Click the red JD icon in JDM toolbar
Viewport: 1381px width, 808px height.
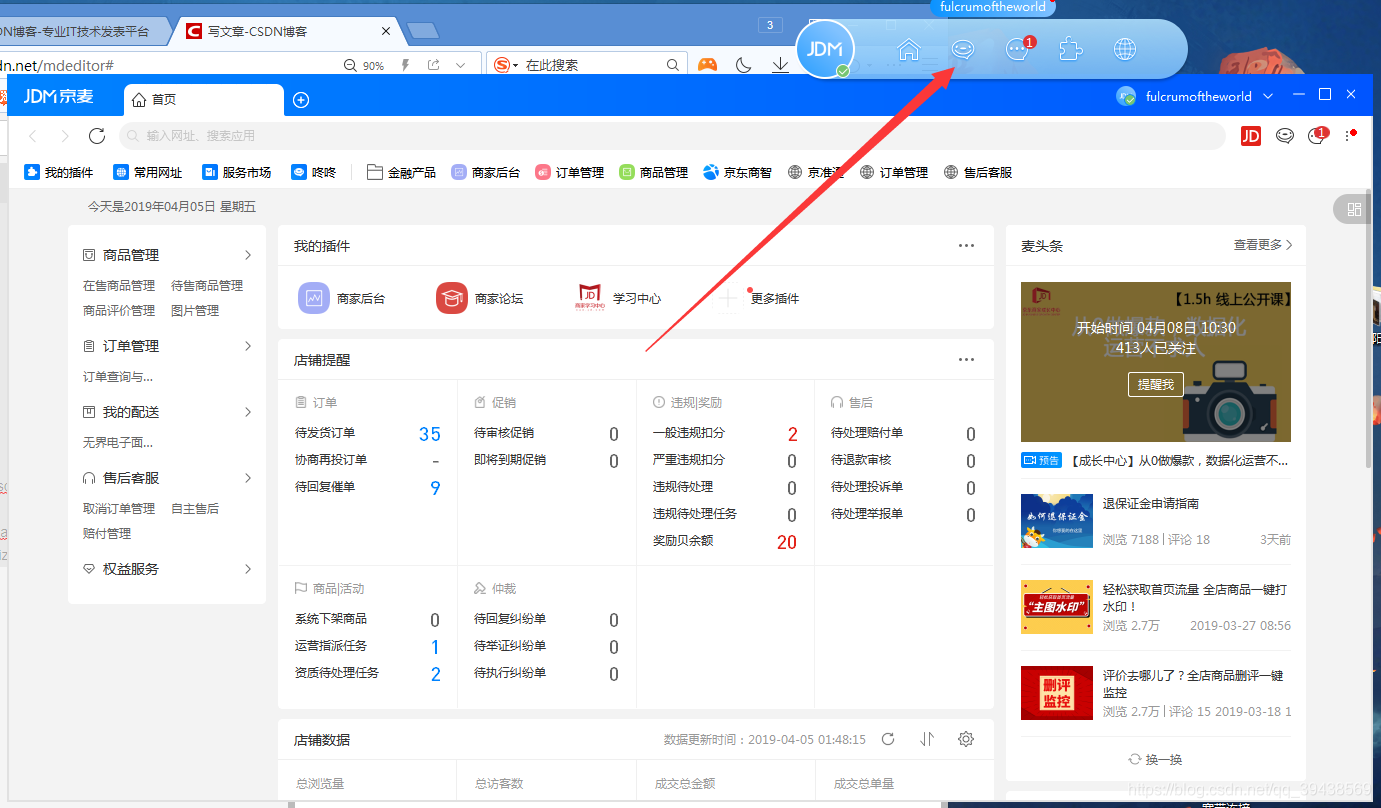point(1251,136)
